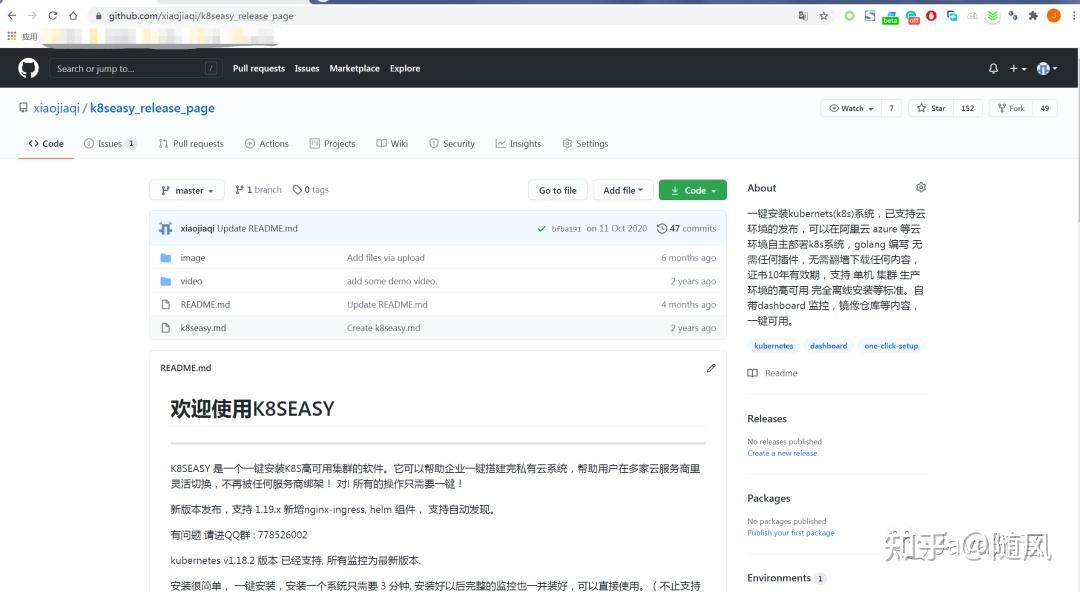
Task: Open the apps grid in bookmarks bar
Action: pyautogui.click(x=12, y=36)
